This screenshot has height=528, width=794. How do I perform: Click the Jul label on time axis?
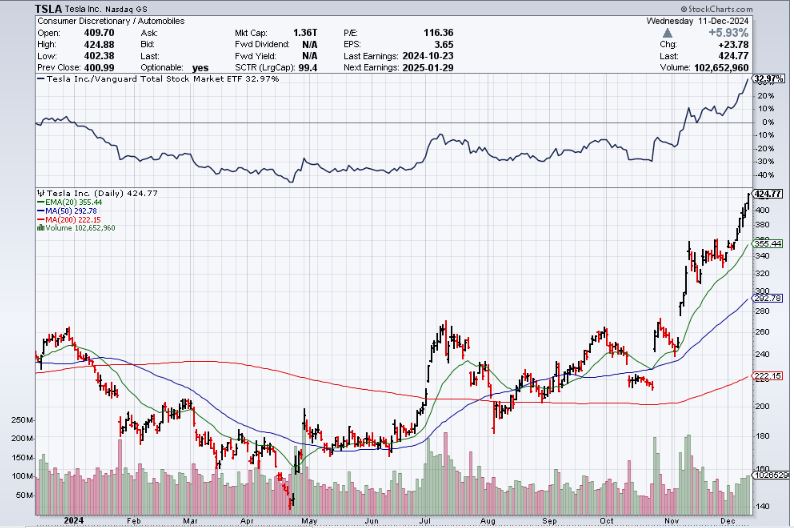[425, 521]
